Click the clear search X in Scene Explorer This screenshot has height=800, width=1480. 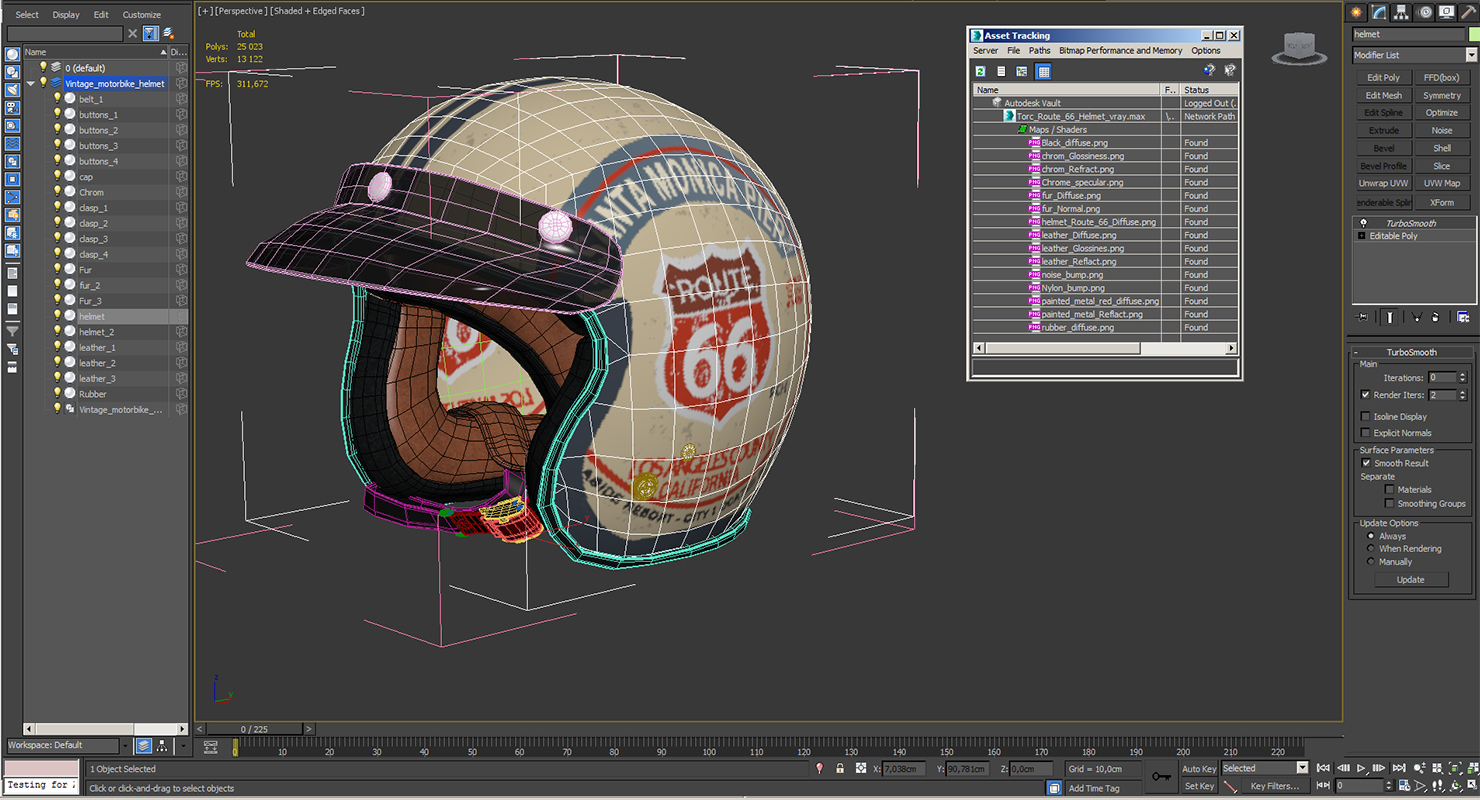tap(132, 33)
